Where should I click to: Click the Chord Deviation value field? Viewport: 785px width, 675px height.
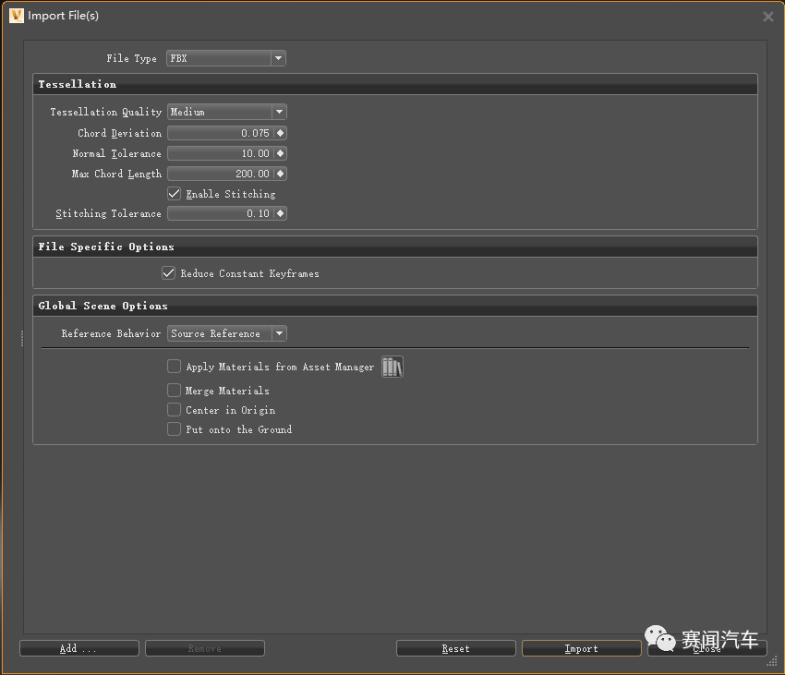coord(220,133)
